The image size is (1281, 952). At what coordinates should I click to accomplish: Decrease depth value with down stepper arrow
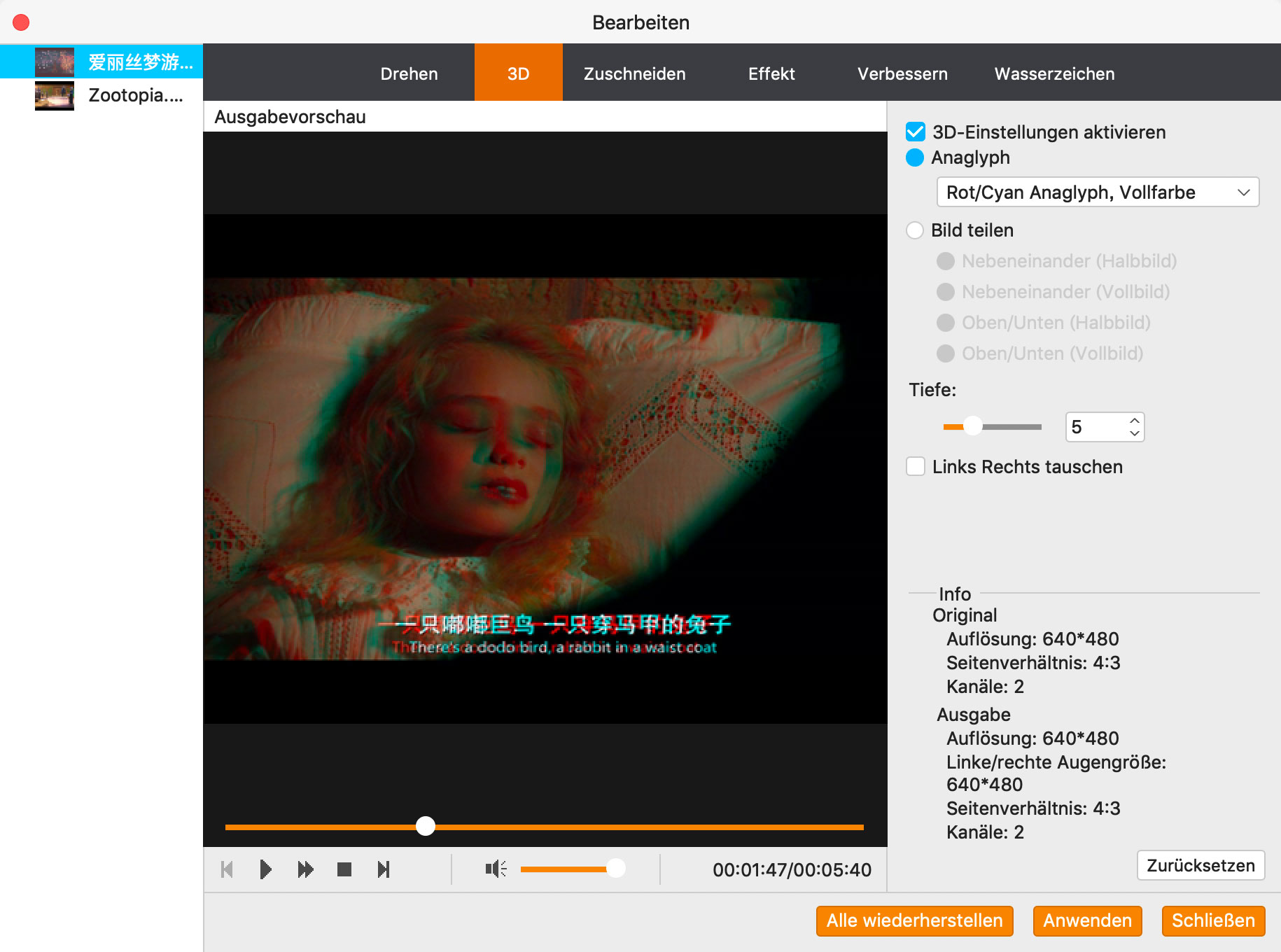click(1135, 434)
